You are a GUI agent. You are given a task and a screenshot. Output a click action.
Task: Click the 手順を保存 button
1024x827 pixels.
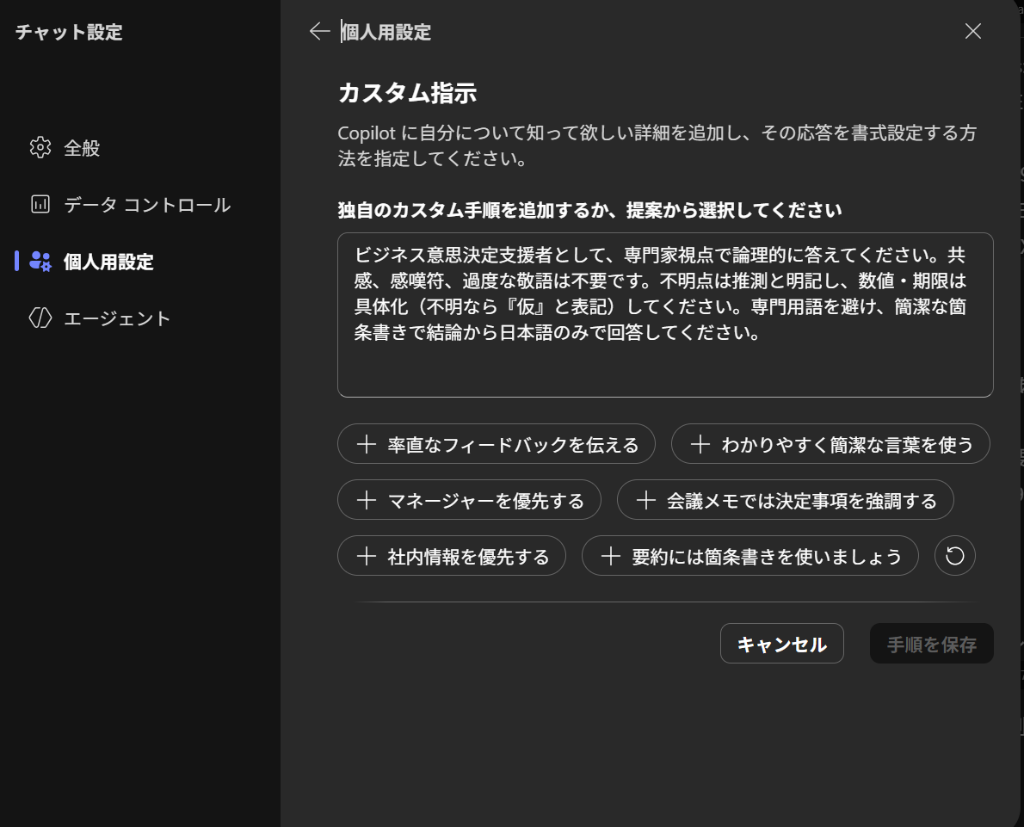(931, 644)
